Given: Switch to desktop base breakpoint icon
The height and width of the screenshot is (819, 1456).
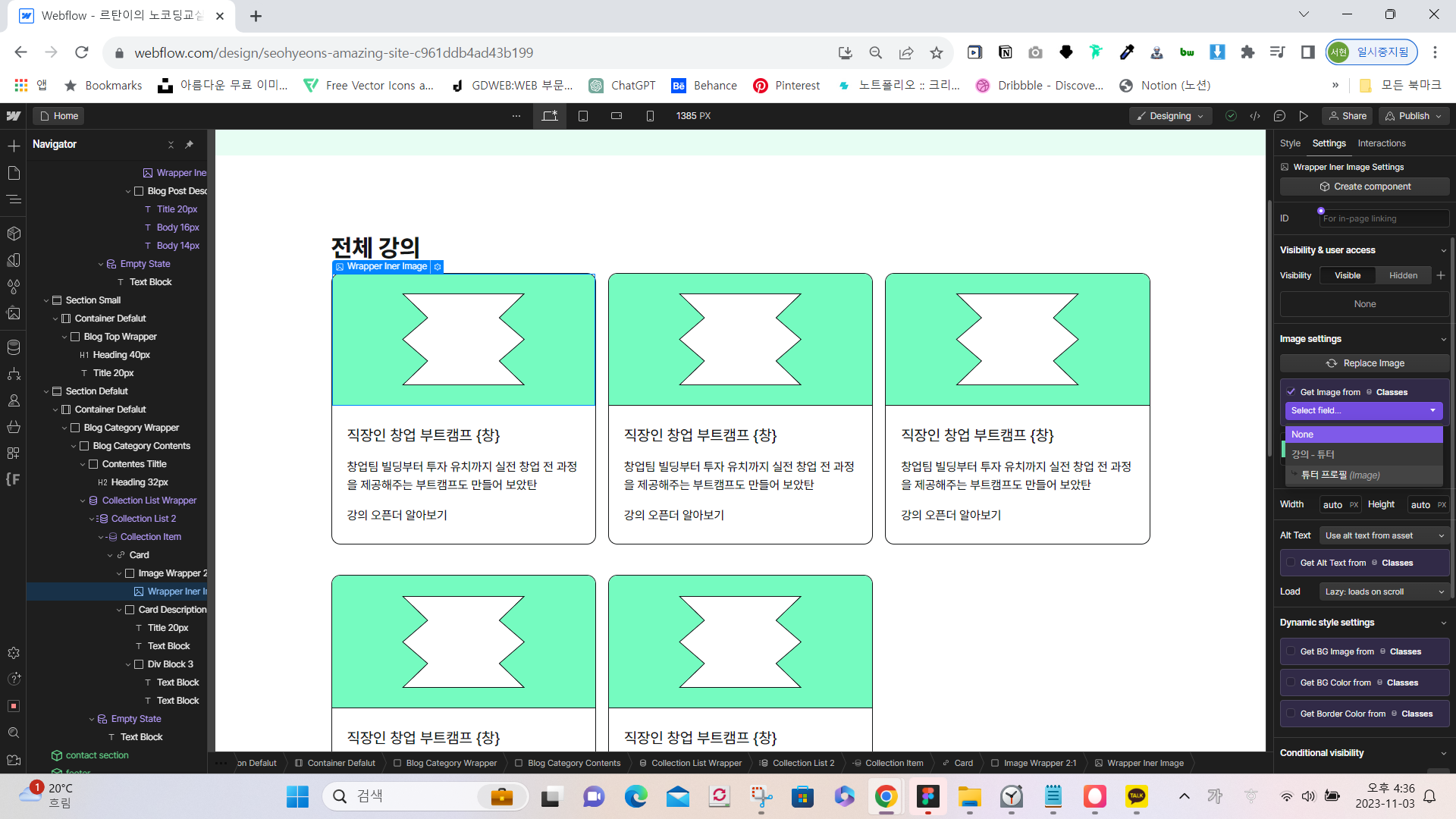Looking at the screenshot, I should pos(550,116).
